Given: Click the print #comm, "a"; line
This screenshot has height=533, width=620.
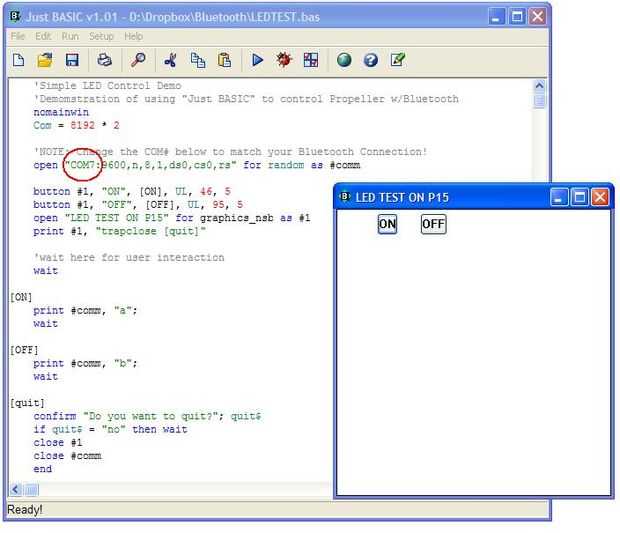Looking at the screenshot, I should point(85,310).
